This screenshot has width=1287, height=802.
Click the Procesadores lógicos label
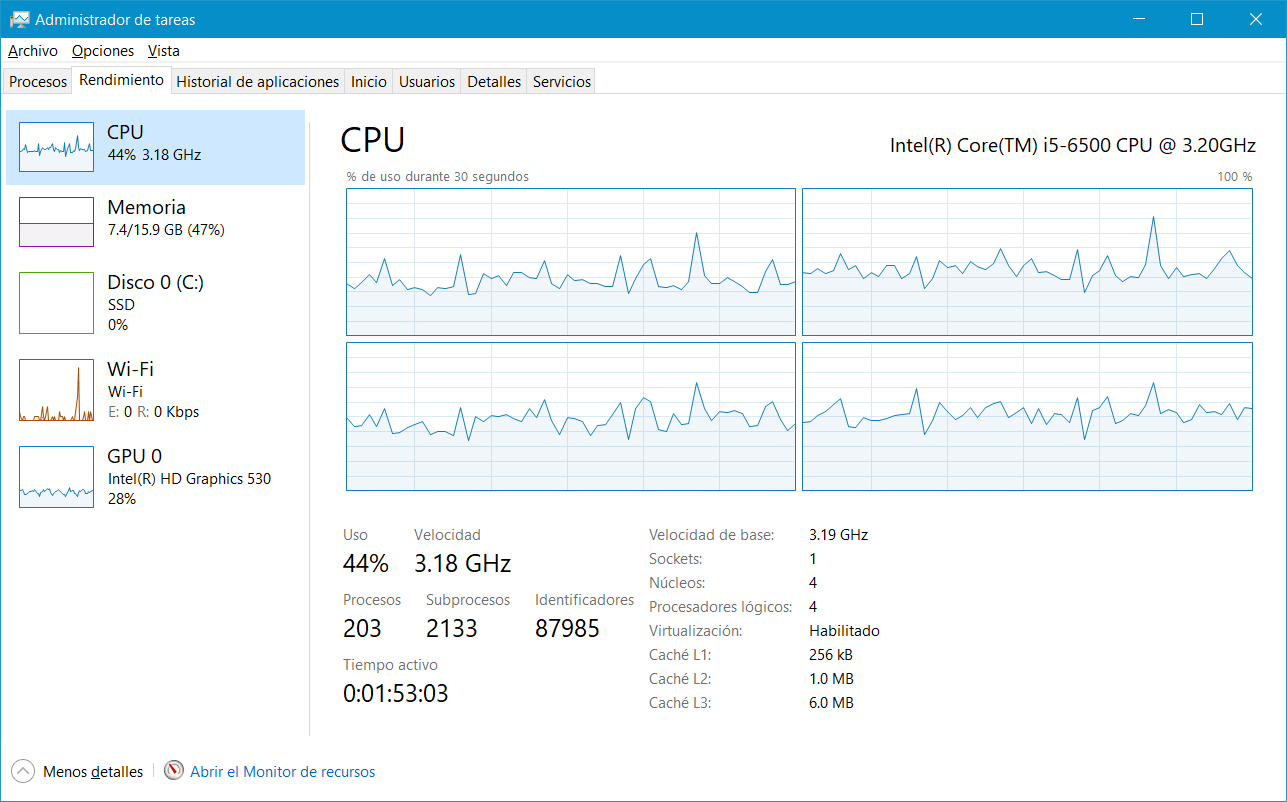(x=721, y=607)
